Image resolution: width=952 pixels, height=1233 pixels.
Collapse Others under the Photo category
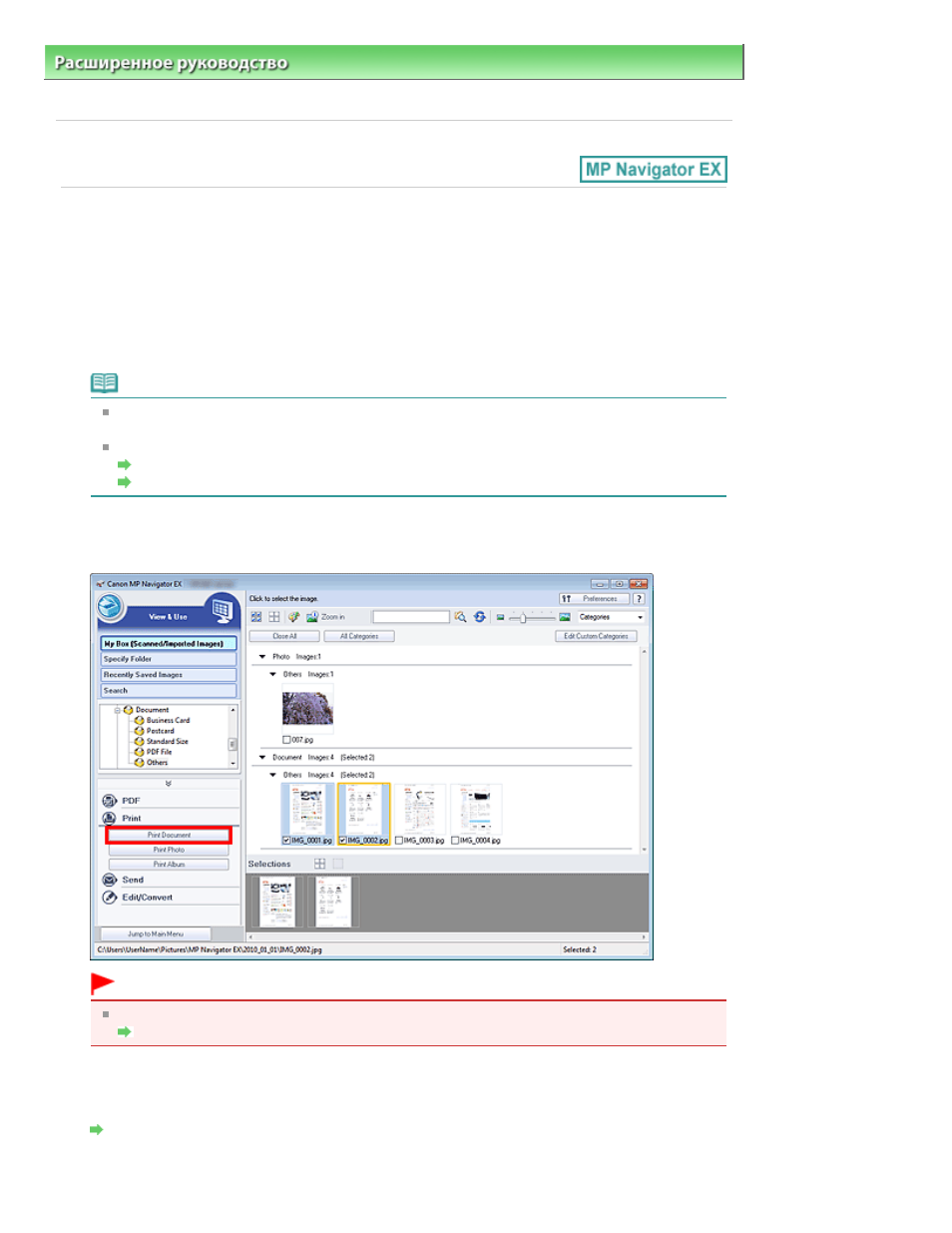[x=272, y=674]
